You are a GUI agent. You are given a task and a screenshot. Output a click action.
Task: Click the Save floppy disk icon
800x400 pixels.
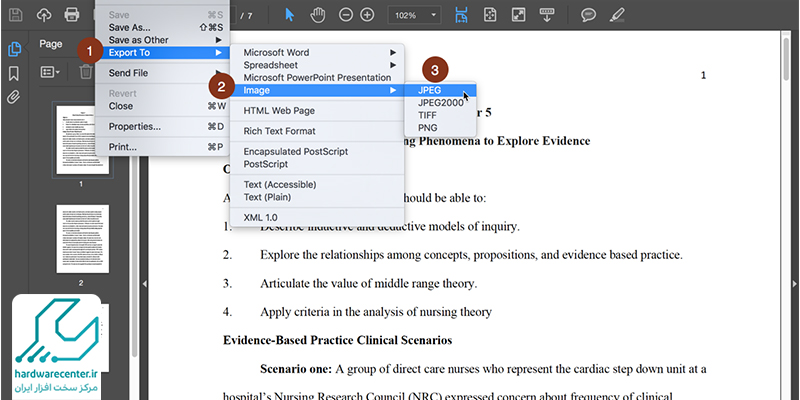16,15
